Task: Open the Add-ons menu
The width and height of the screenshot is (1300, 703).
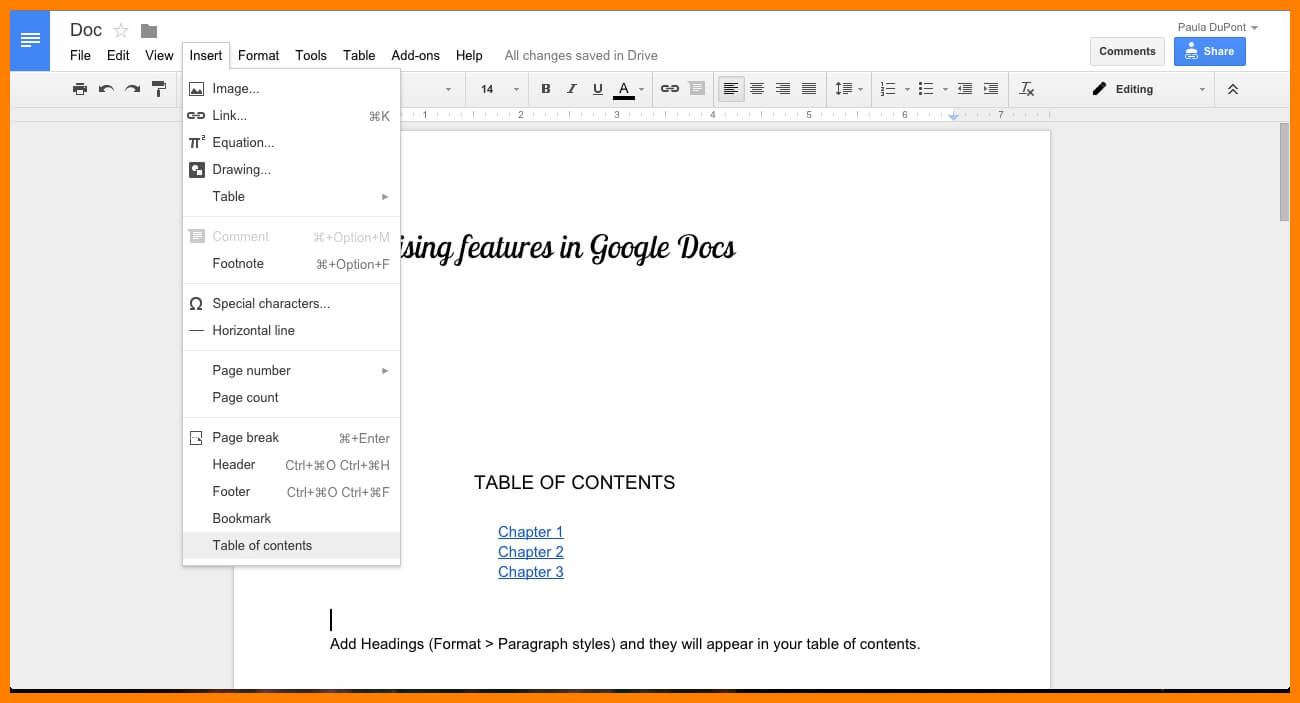Action: (x=415, y=55)
